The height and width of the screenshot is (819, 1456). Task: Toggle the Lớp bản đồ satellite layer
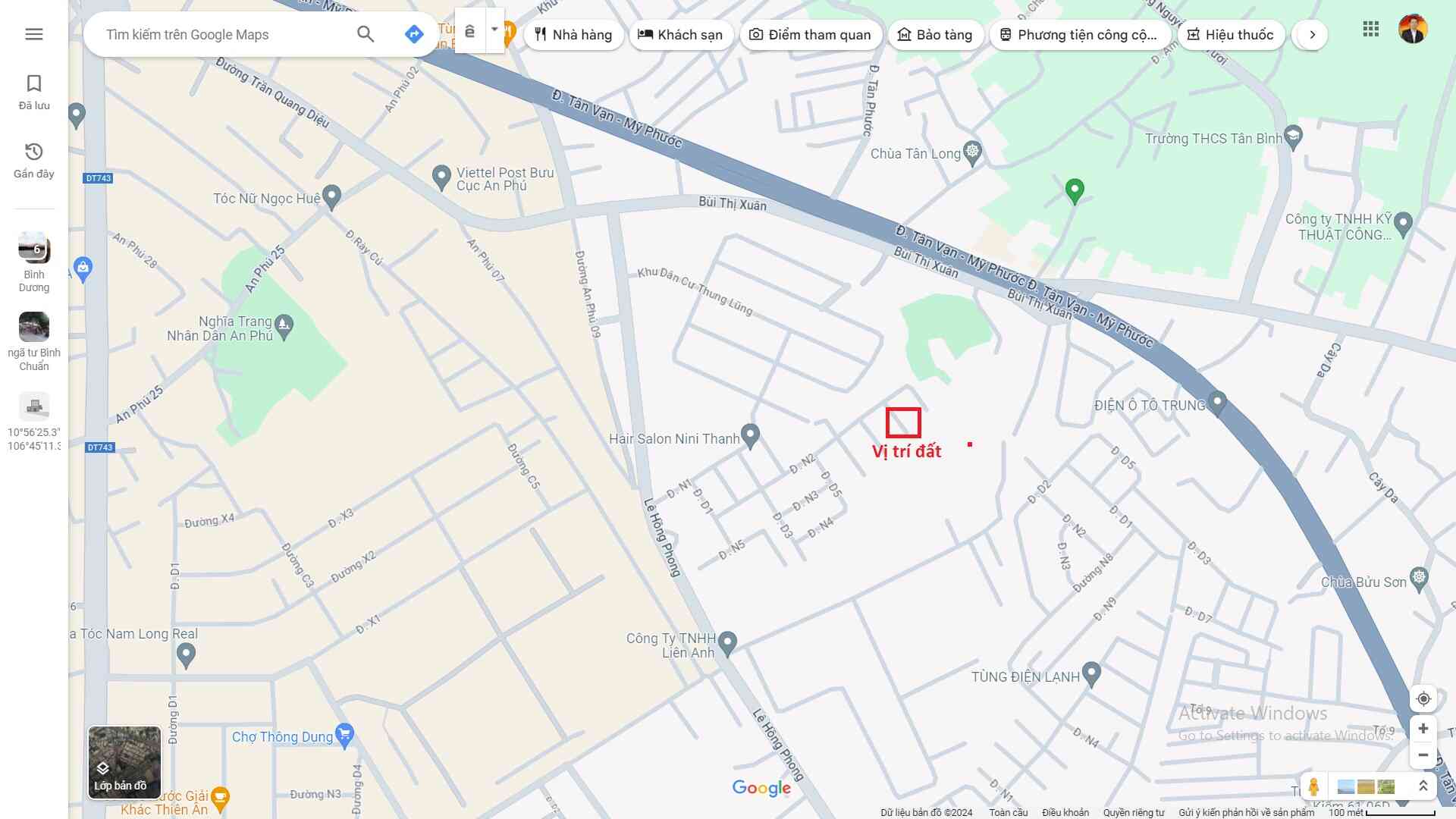coord(124,762)
